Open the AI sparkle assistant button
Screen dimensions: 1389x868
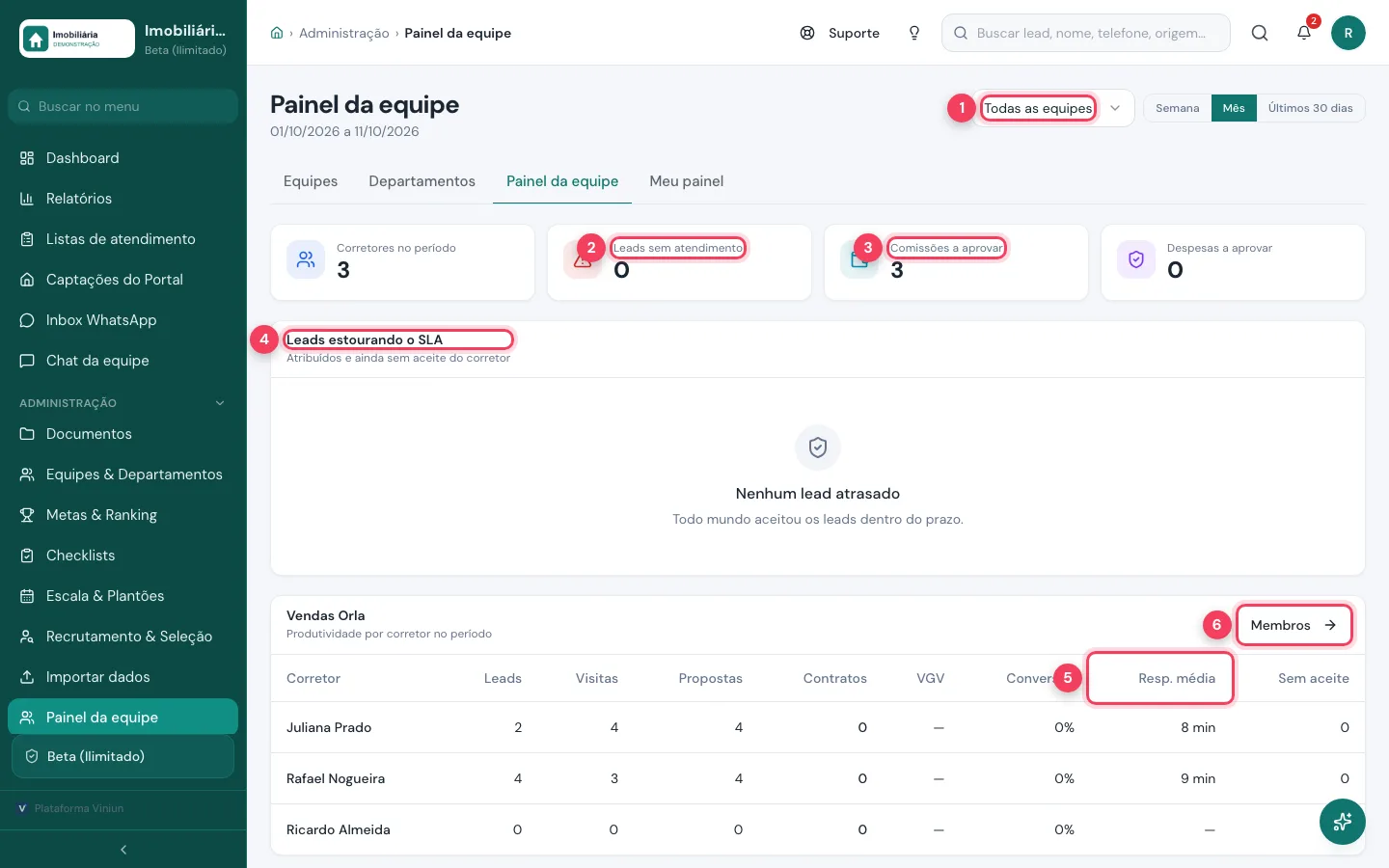point(1342,822)
